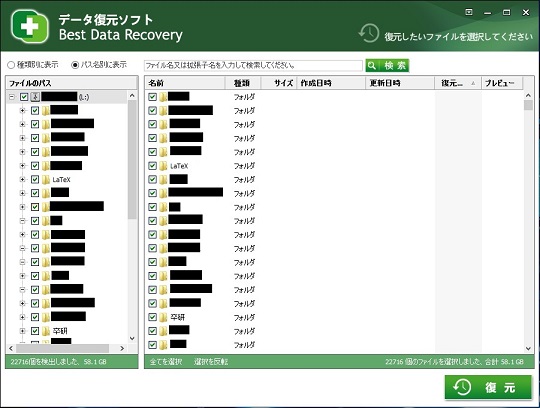
Task: Click the フォルダ type cell of the LaTeX row
Action: tap(244, 166)
